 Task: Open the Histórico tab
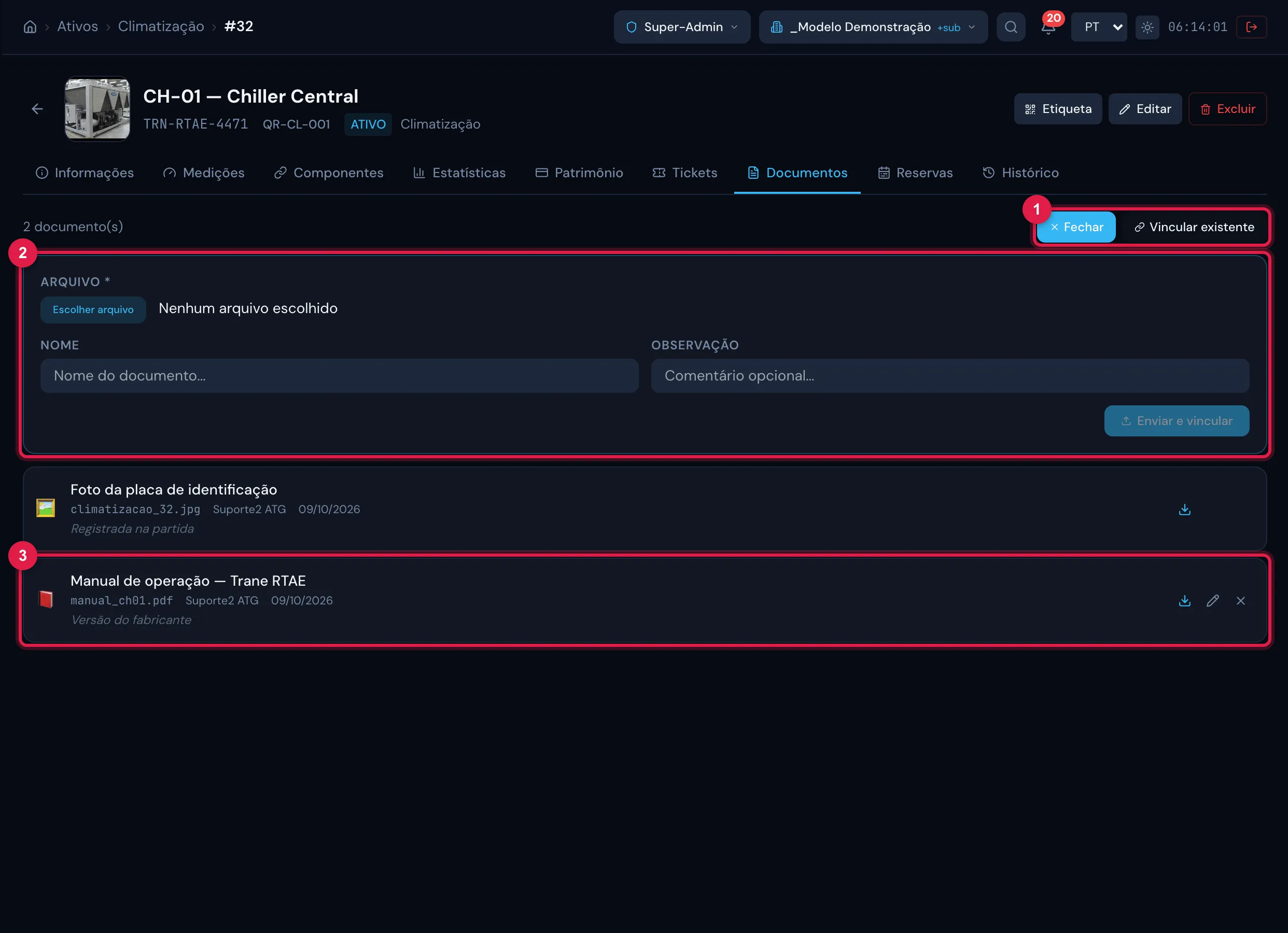click(1020, 173)
